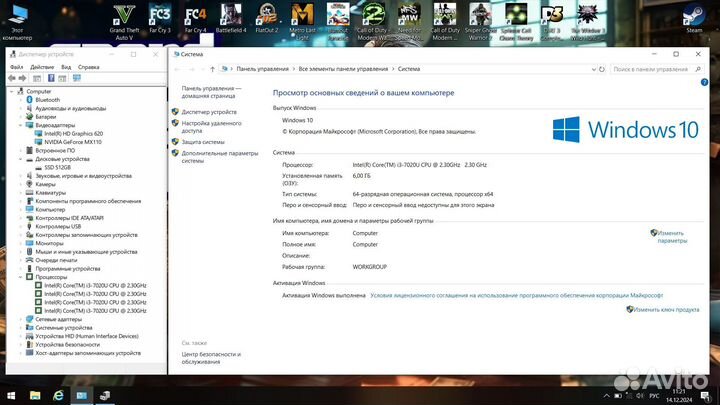Open 'Этот компьютер' desktop icon
Screen dimensions: 720x405
[x=17, y=22]
